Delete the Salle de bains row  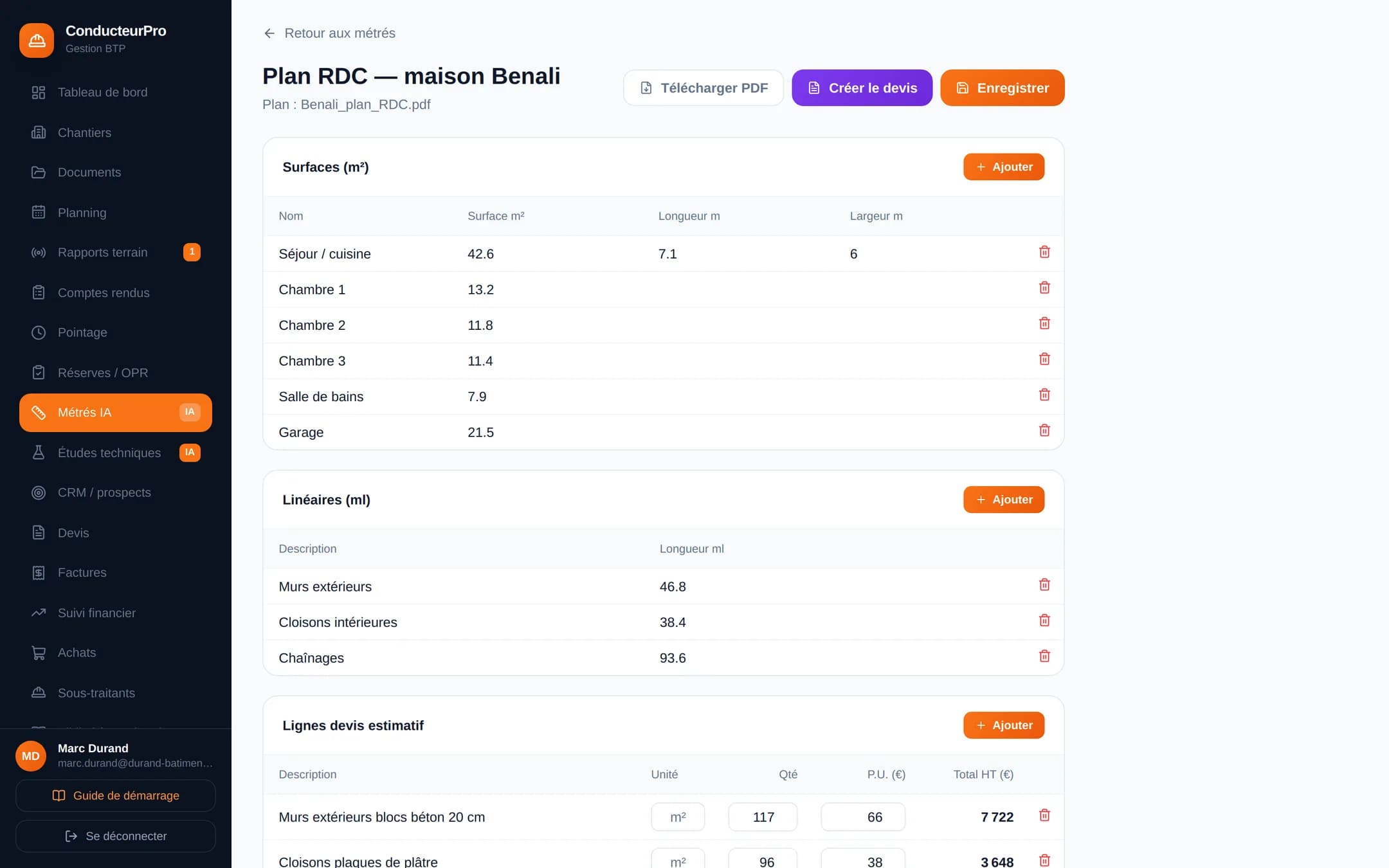(1044, 395)
